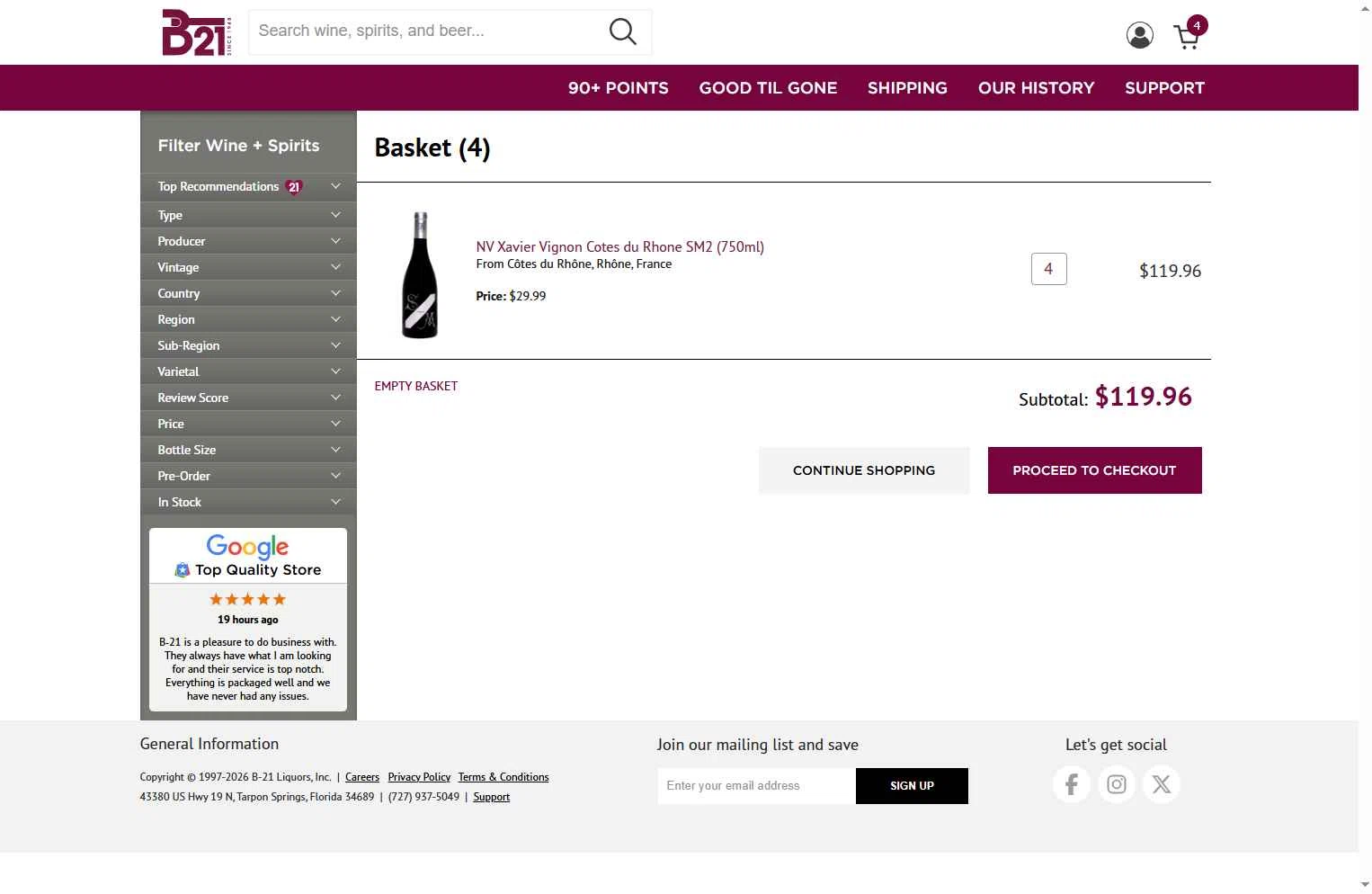This screenshot has height=894, width=1372.
Task: Open the Shipping menu item
Action: pos(907,88)
